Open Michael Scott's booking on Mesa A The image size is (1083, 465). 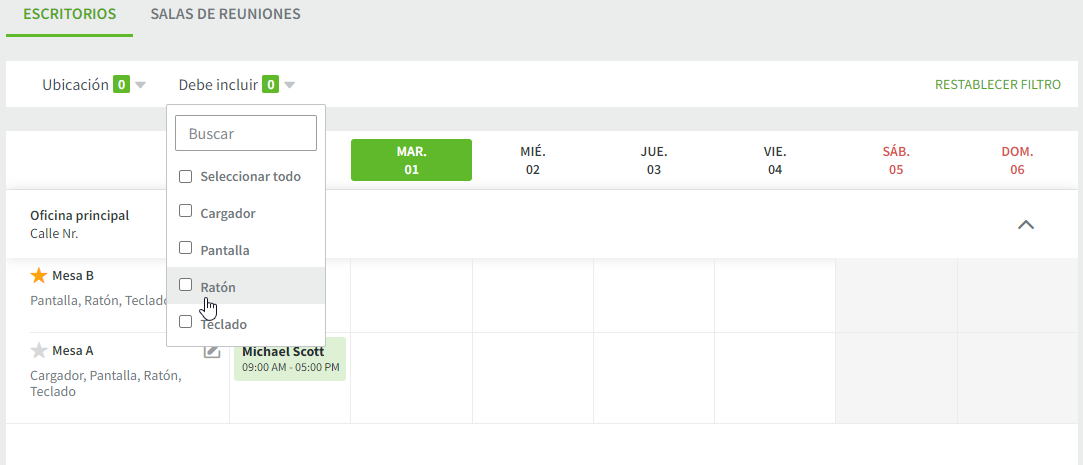click(291, 358)
